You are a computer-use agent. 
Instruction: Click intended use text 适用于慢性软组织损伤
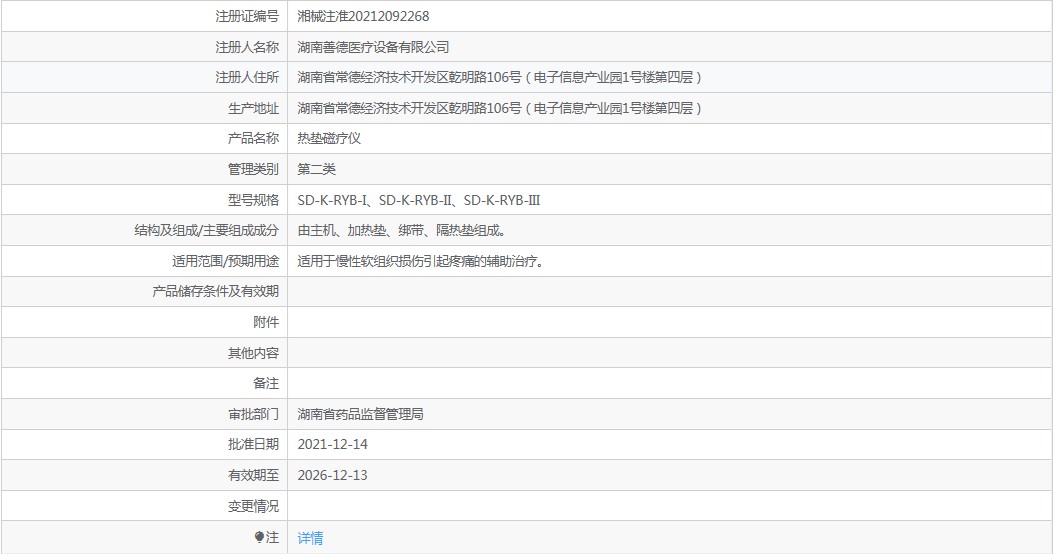pos(361,261)
